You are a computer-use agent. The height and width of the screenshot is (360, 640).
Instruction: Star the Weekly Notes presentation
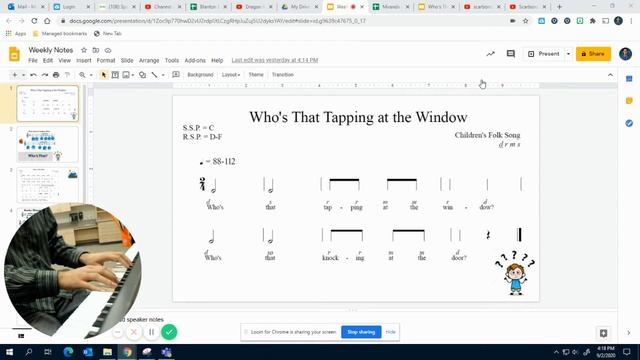point(84,50)
